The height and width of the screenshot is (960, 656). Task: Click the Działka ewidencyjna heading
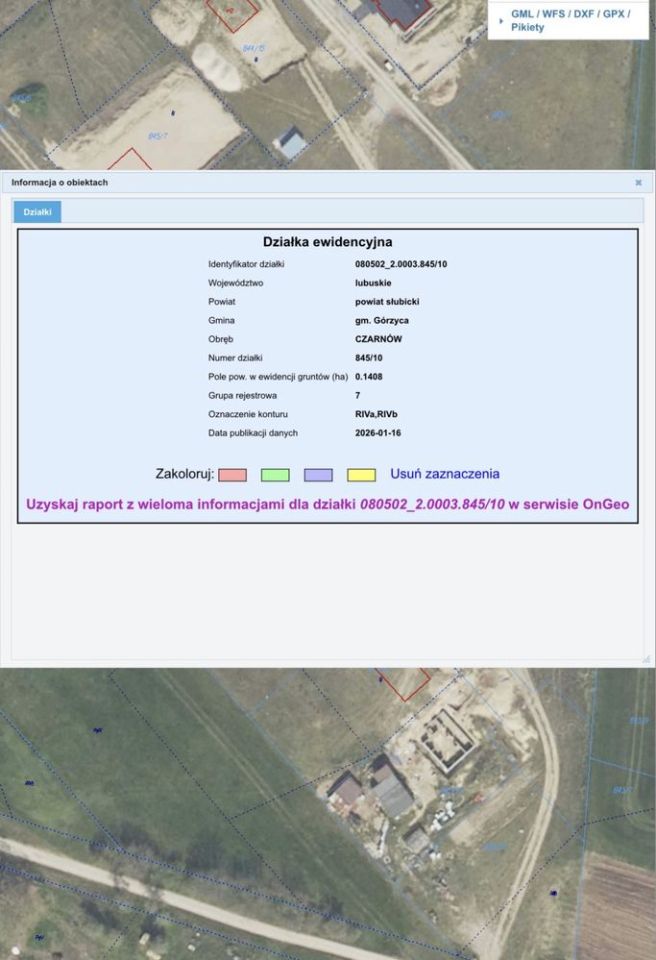tap(328, 242)
